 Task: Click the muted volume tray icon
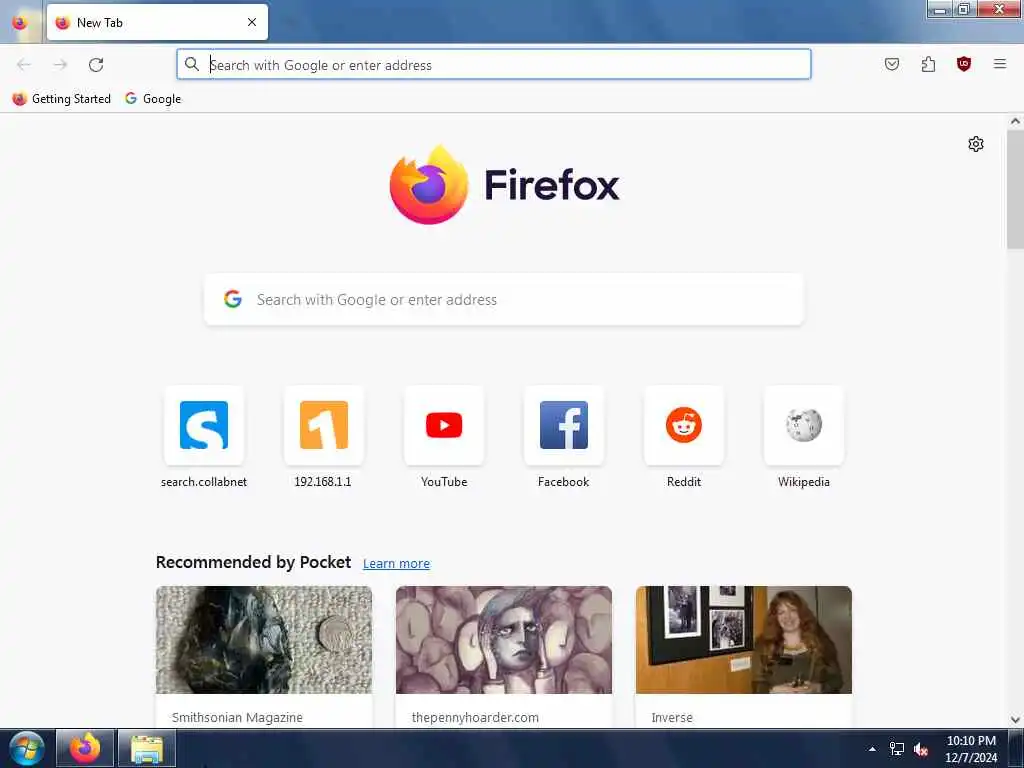[921, 749]
